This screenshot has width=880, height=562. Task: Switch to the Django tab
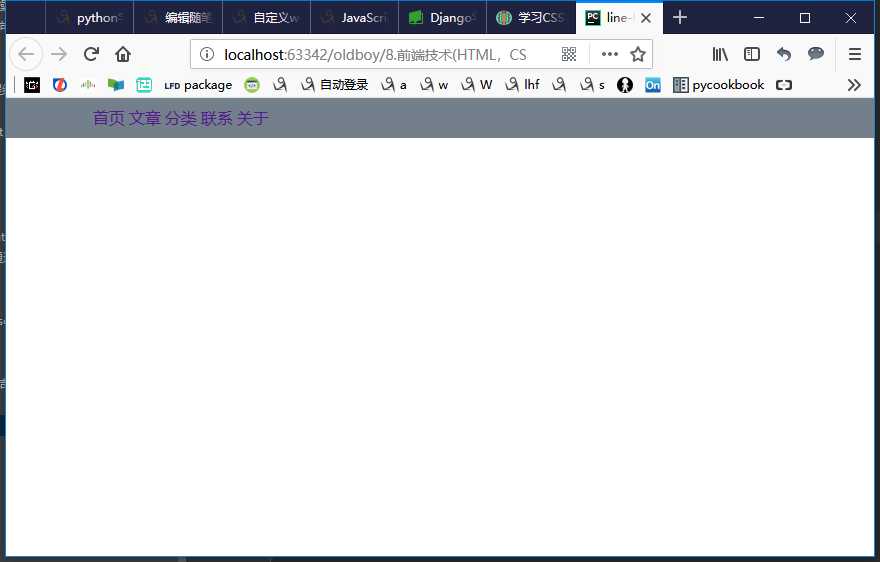point(443,18)
